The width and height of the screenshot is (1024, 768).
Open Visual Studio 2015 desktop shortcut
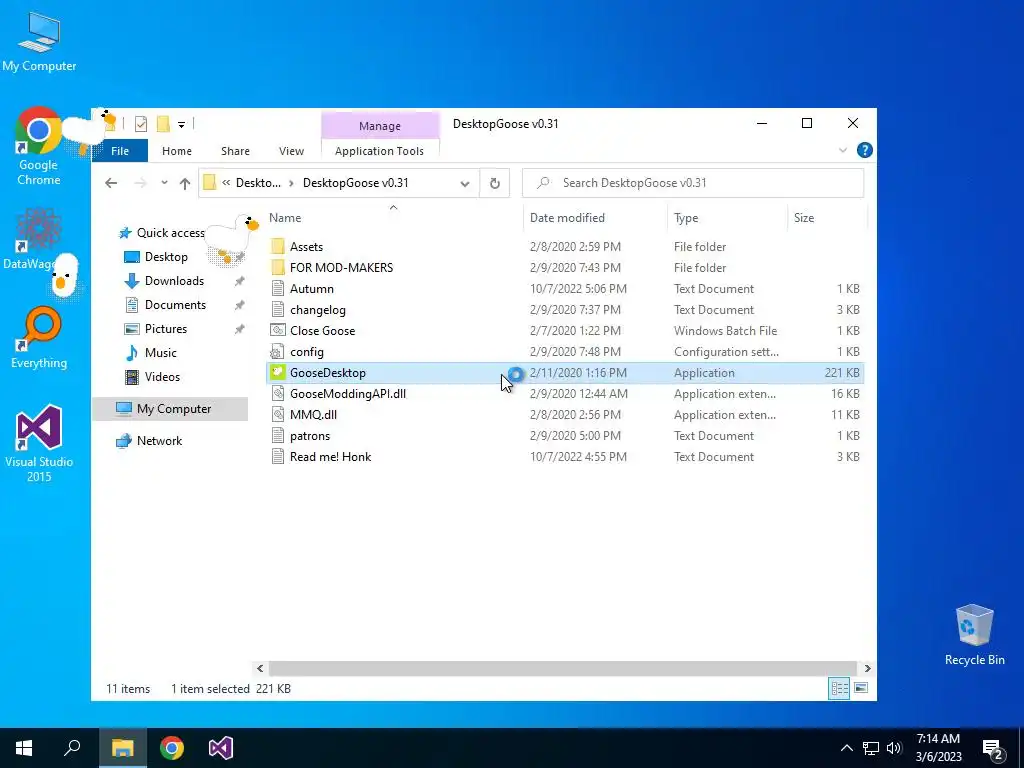pos(39,443)
